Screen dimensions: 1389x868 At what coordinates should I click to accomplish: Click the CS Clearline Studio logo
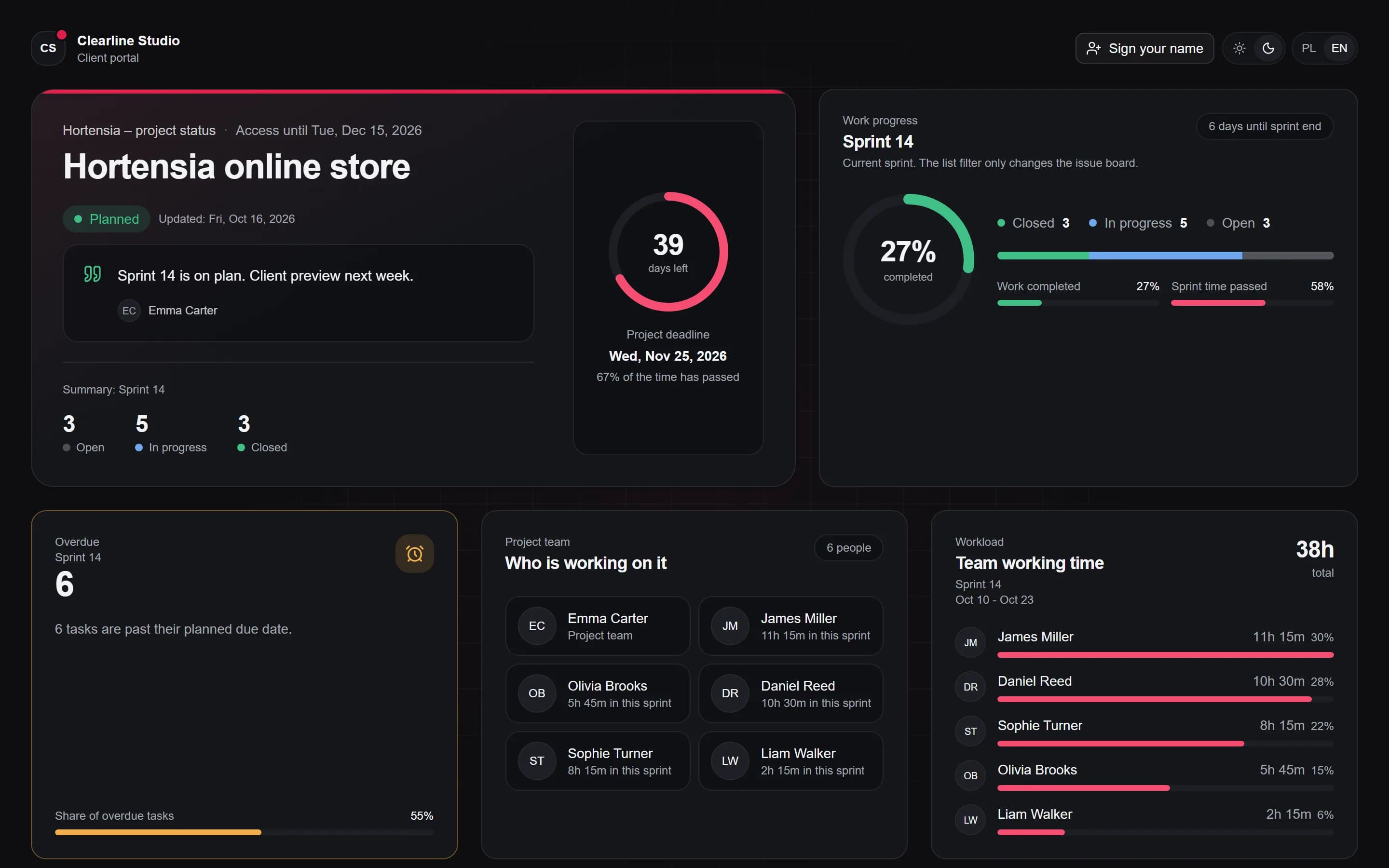click(48, 48)
